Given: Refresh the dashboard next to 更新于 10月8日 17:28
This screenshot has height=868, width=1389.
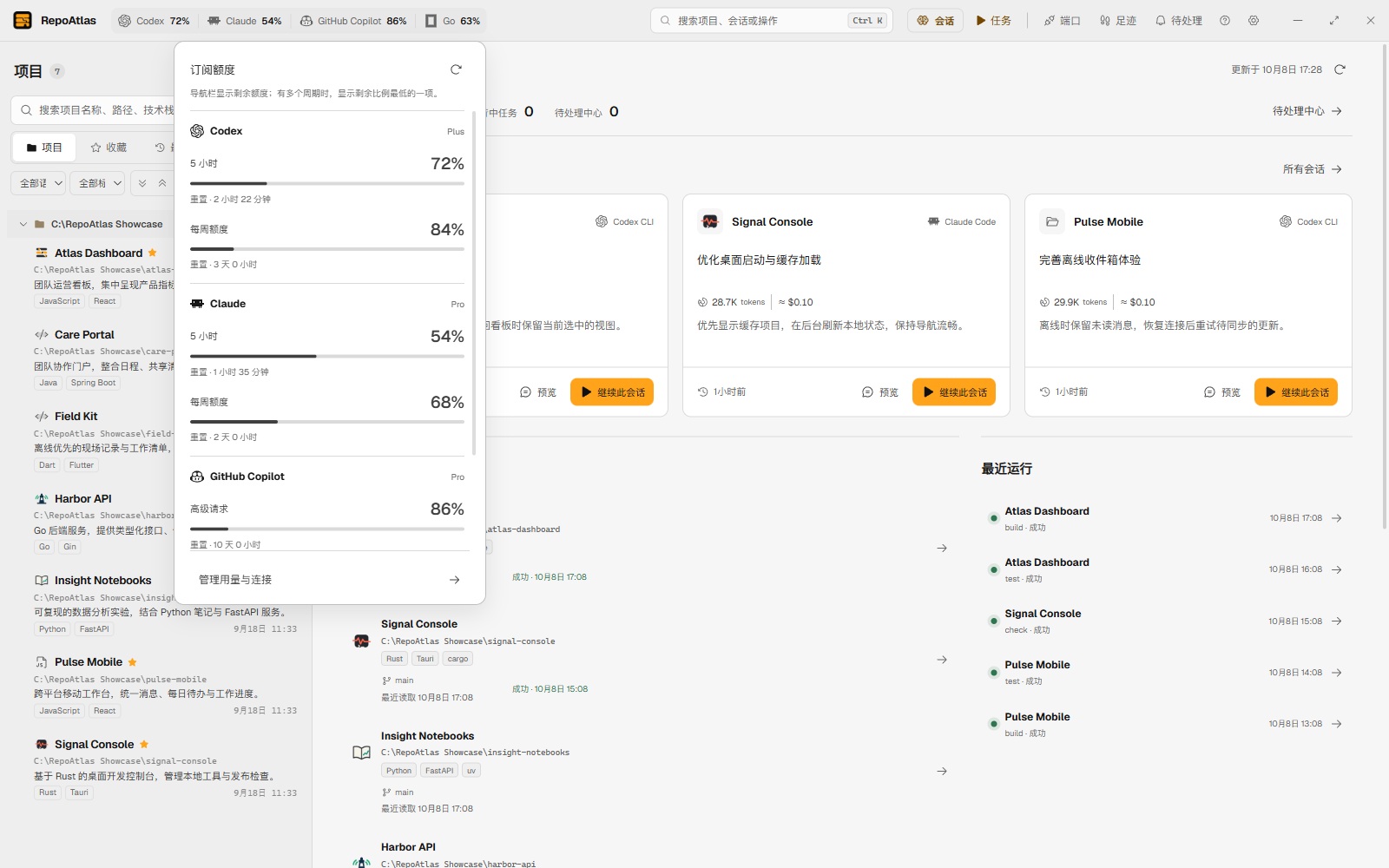Looking at the screenshot, I should (x=1340, y=69).
